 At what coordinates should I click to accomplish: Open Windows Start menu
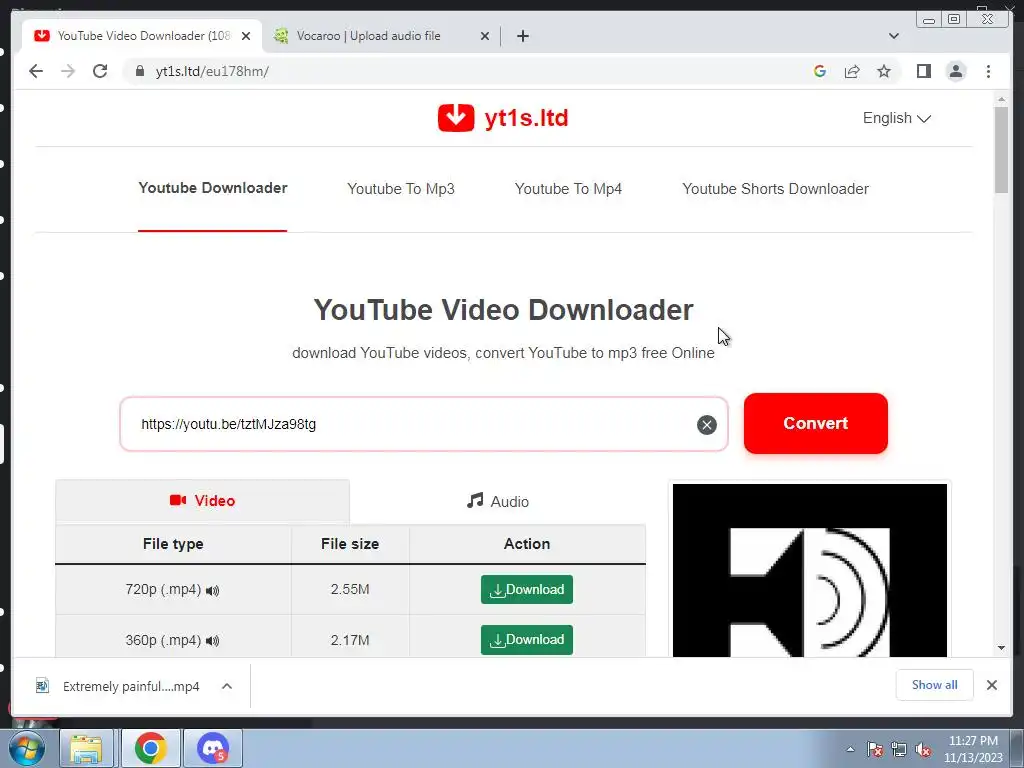(27, 748)
